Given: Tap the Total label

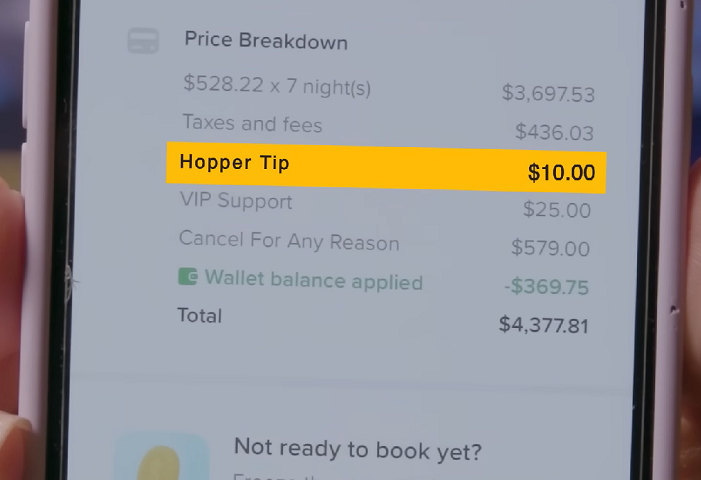Looking at the screenshot, I should (x=200, y=316).
